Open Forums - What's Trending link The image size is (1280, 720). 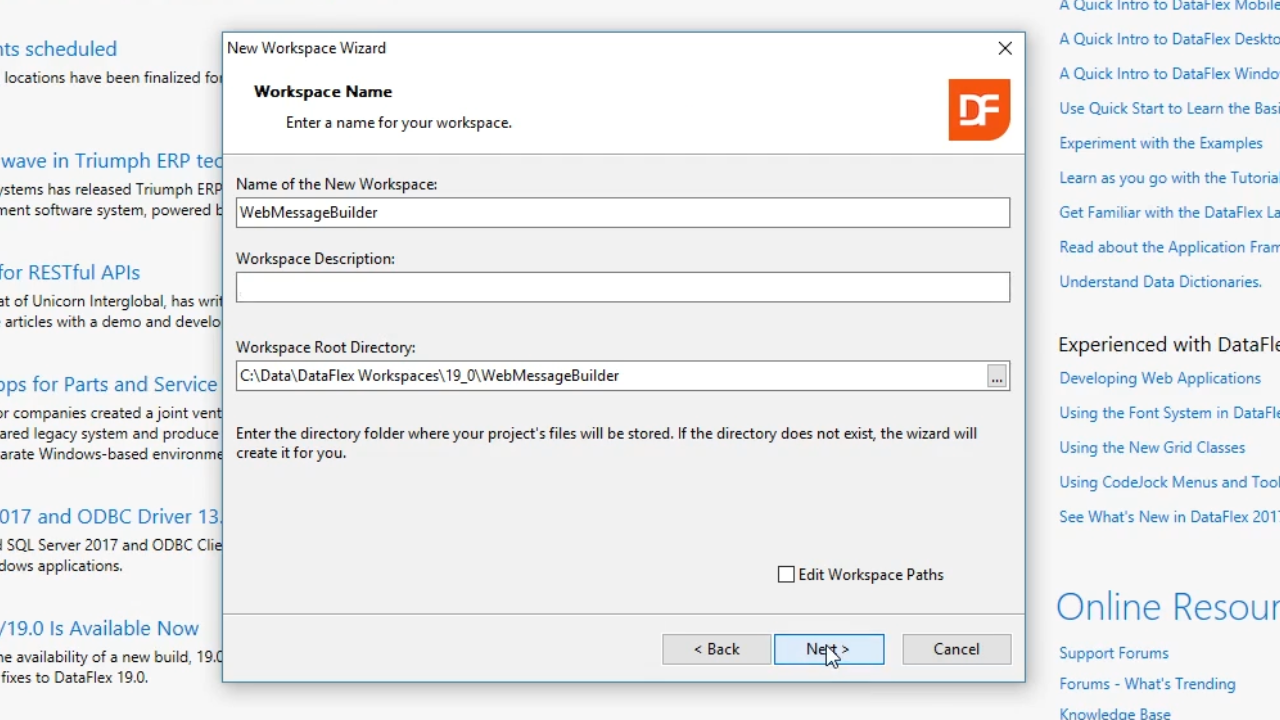point(1147,684)
